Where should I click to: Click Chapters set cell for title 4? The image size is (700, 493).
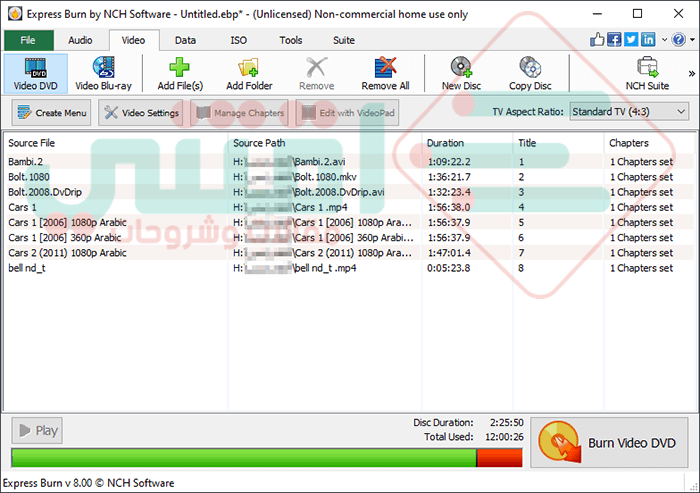click(x=641, y=207)
